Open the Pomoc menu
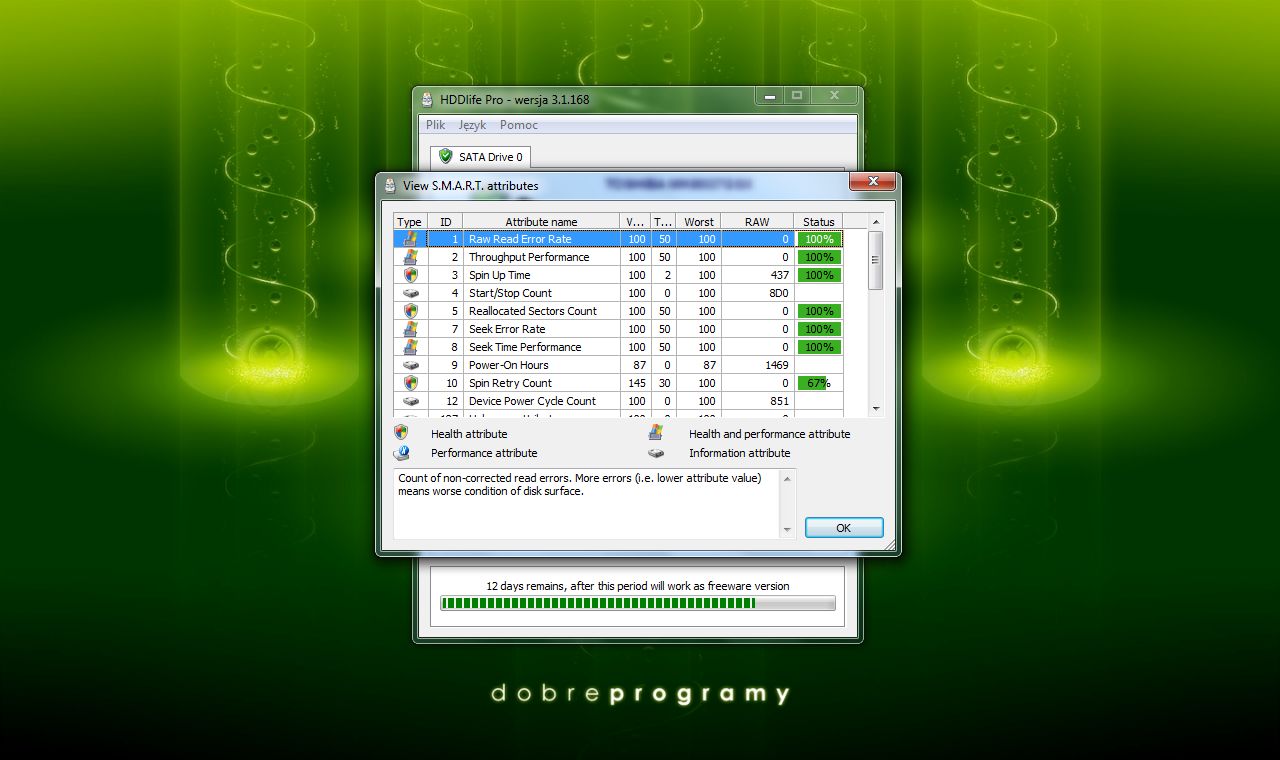 [x=519, y=125]
